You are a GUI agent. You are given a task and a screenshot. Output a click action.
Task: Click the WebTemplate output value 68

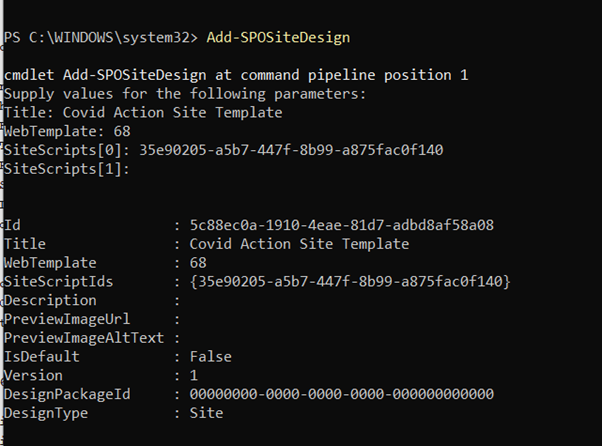point(198,263)
